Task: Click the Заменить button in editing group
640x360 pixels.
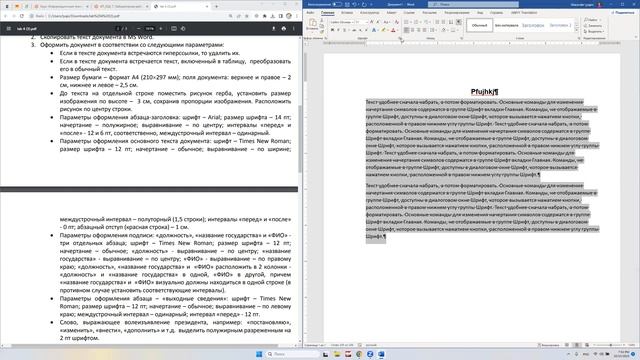Action: click(593, 26)
